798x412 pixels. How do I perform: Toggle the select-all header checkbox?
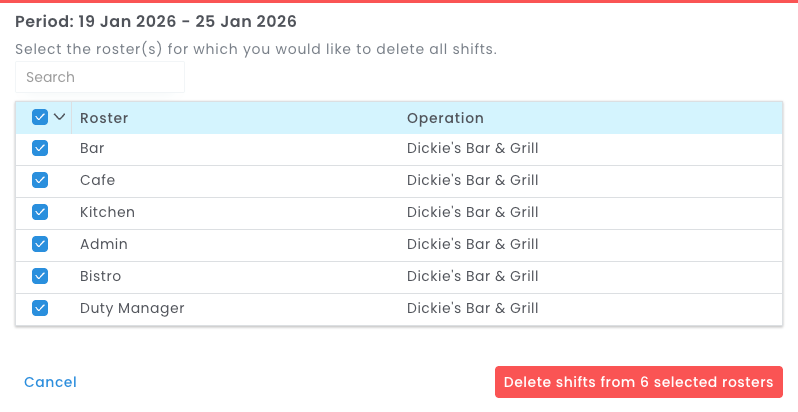point(40,117)
